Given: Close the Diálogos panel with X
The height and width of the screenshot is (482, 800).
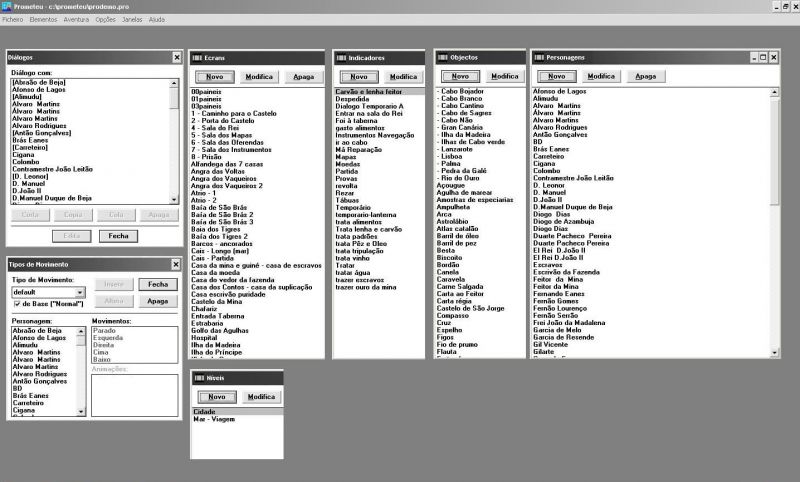Looking at the screenshot, I should point(177,58).
